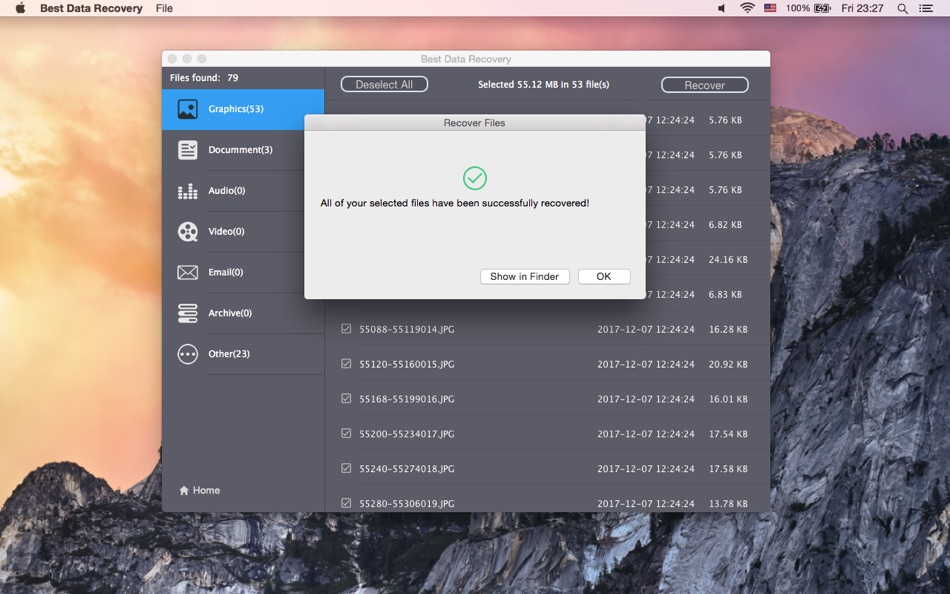Click the 6.82 KB size value
The image size is (950, 594).
(725, 224)
